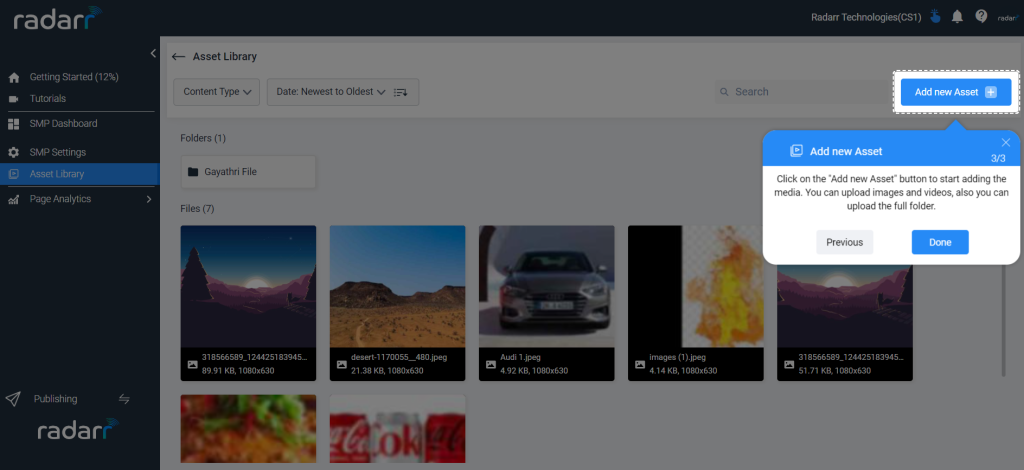Go back using the Asset Library arrow

[178, 57]
